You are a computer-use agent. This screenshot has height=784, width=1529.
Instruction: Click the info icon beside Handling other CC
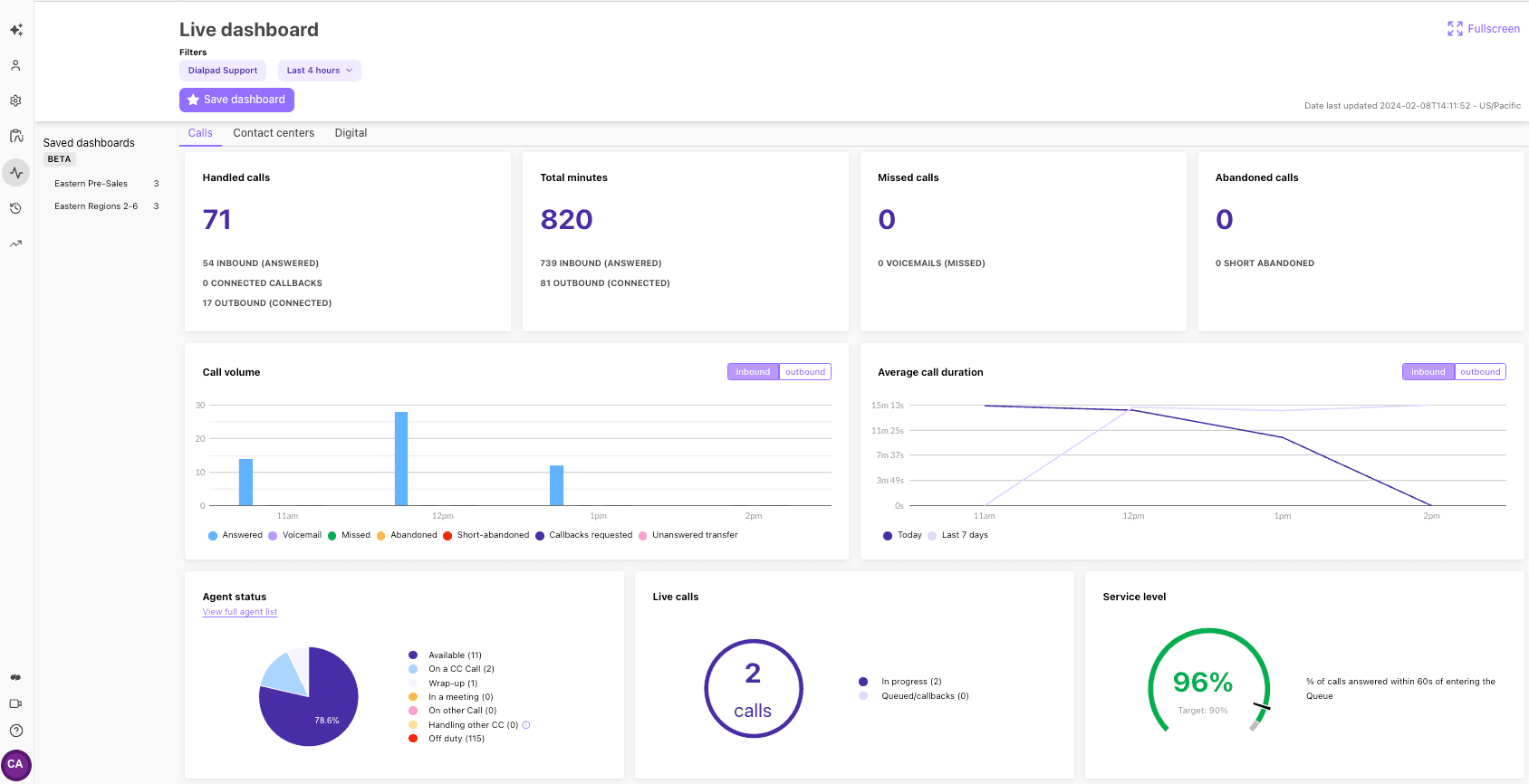pos(526,725)
